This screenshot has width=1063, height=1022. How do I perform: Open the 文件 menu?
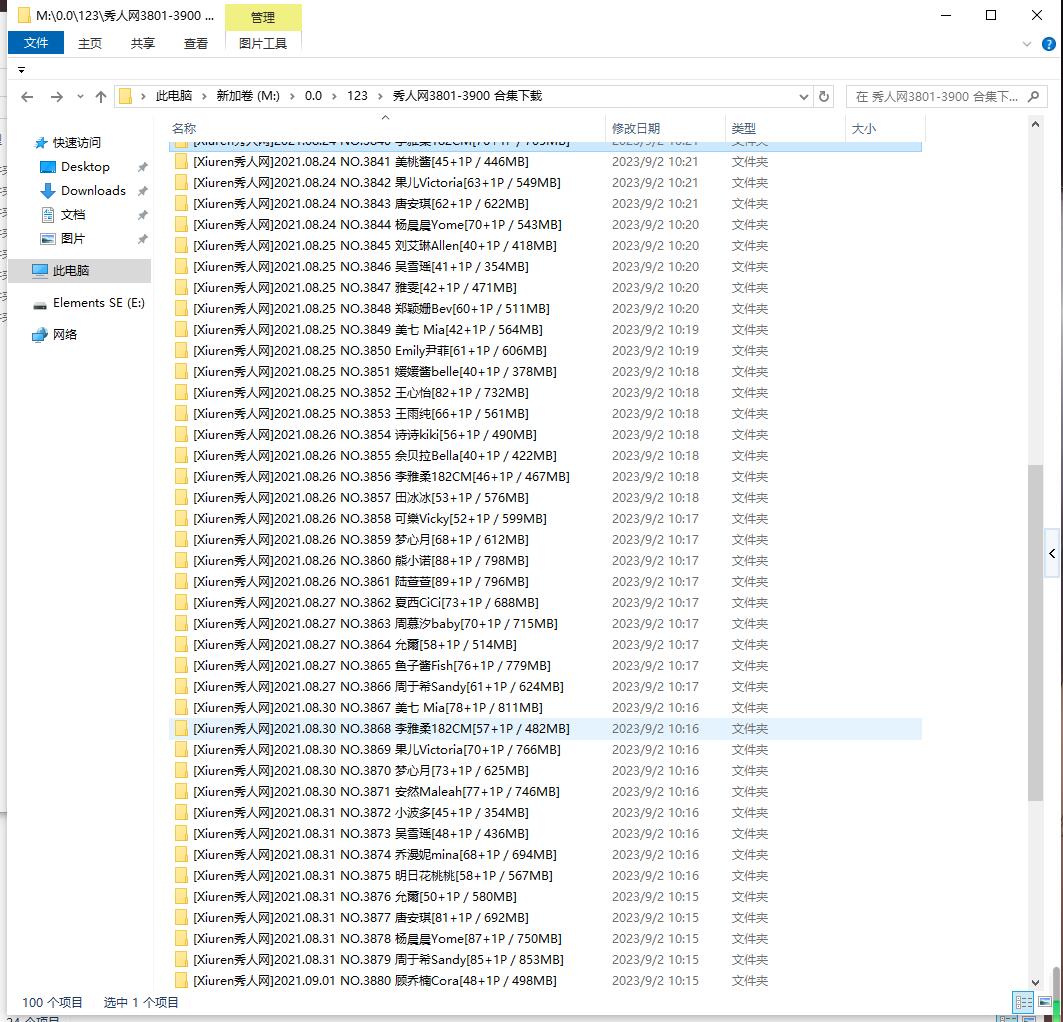(36, 43)
